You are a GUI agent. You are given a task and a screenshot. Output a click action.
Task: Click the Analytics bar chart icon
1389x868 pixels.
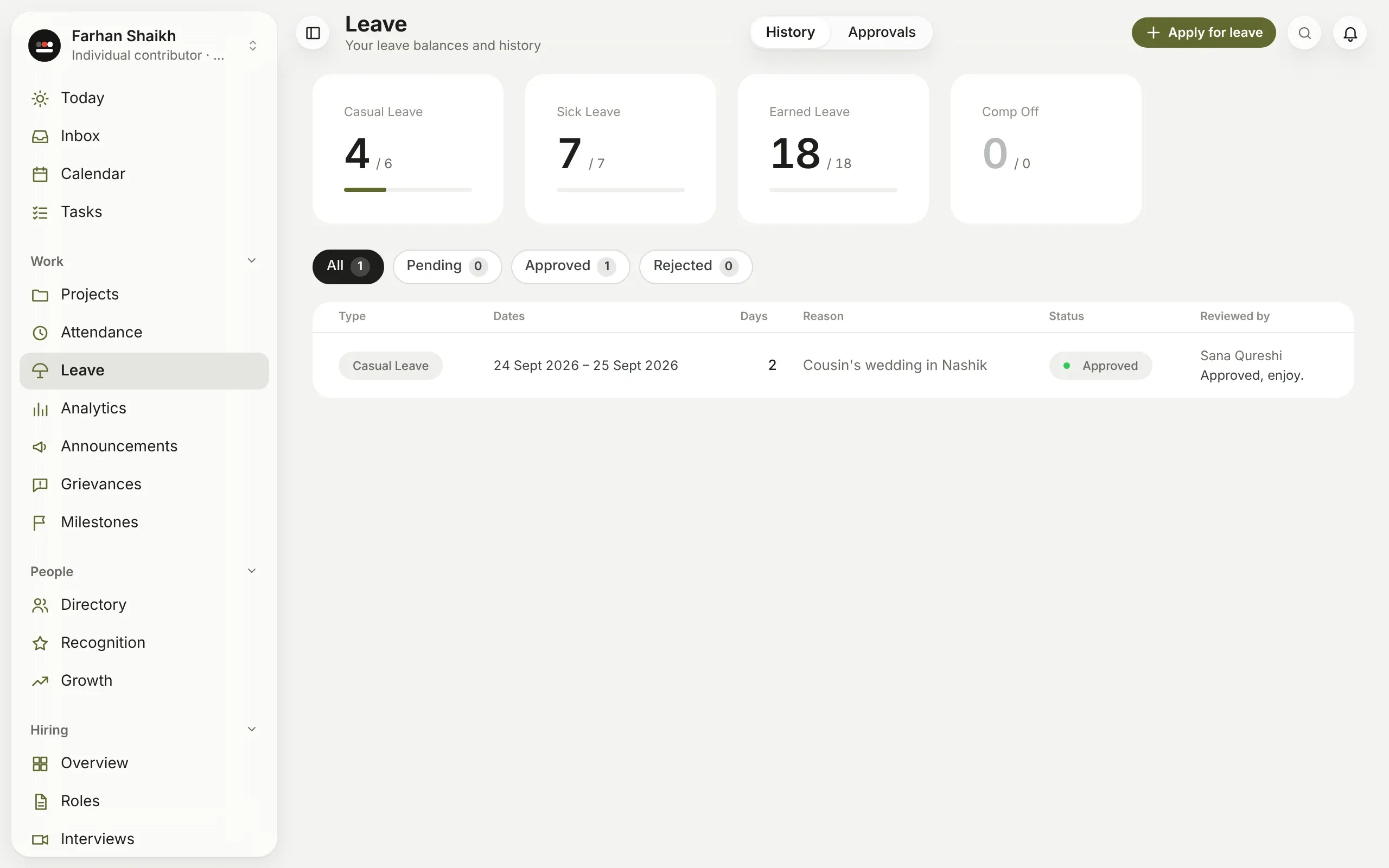40,409
